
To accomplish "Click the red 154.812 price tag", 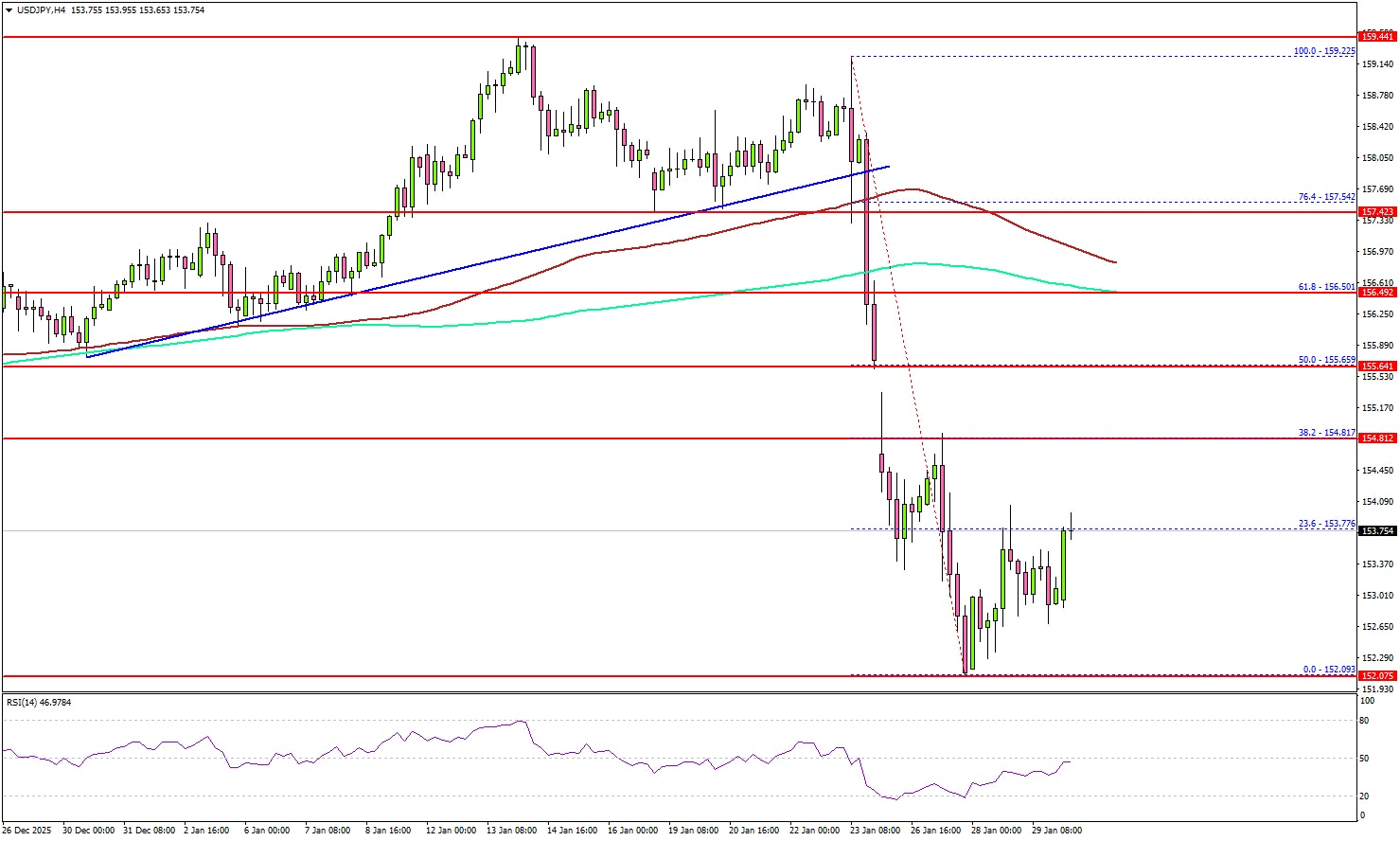I will point(1377,438).
